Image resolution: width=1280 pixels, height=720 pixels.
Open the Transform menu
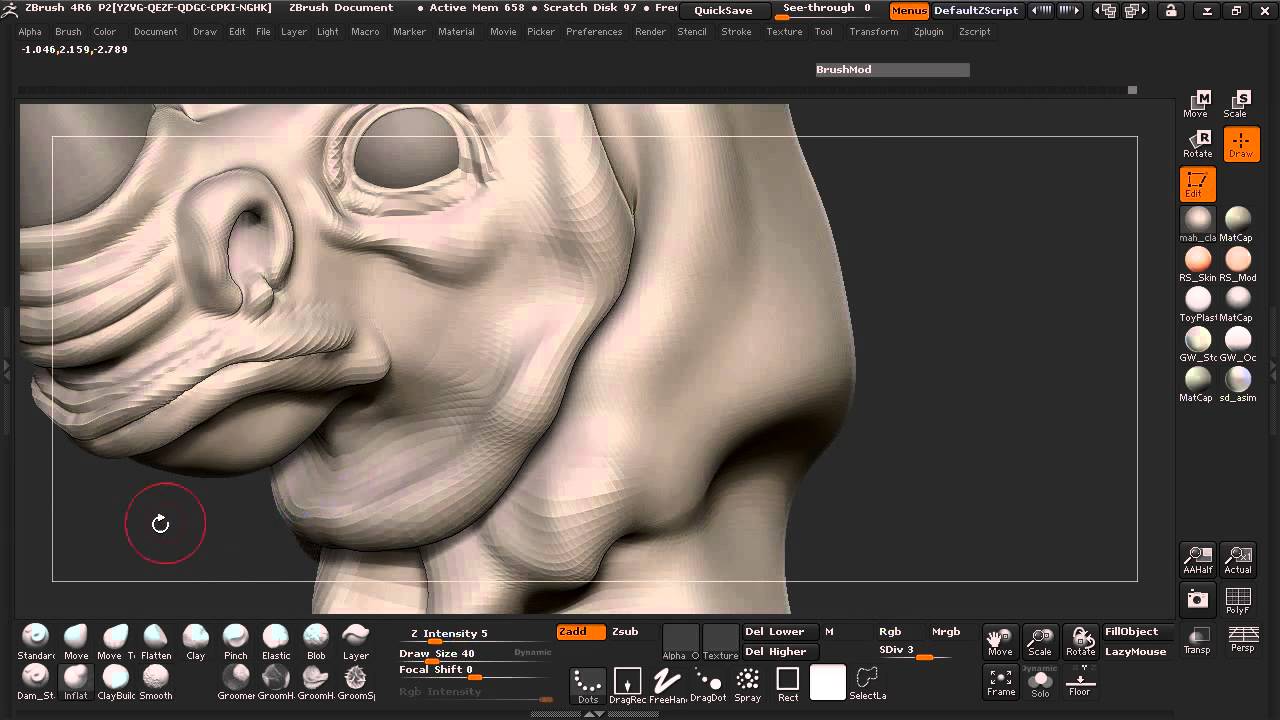click(874, 32)
